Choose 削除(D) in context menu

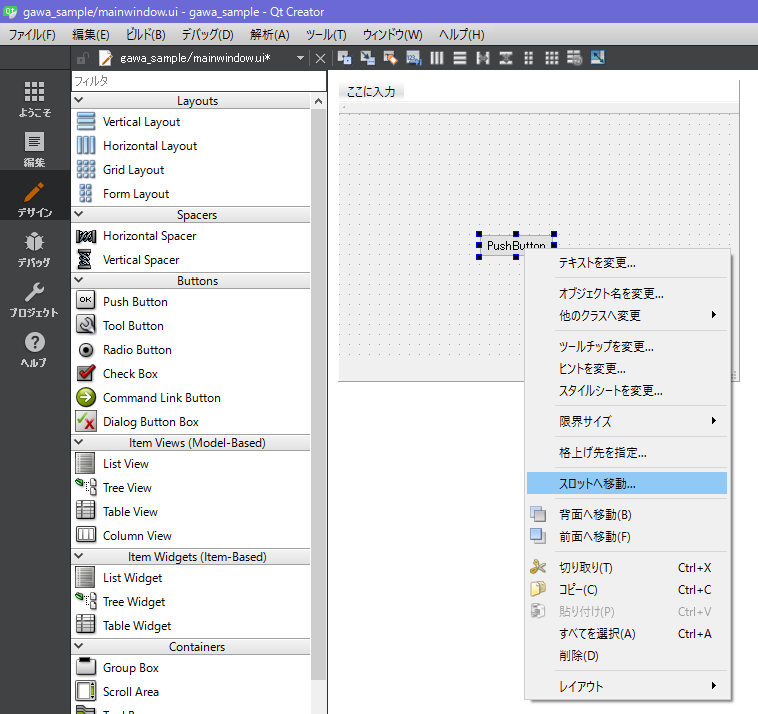pos(627,656)
